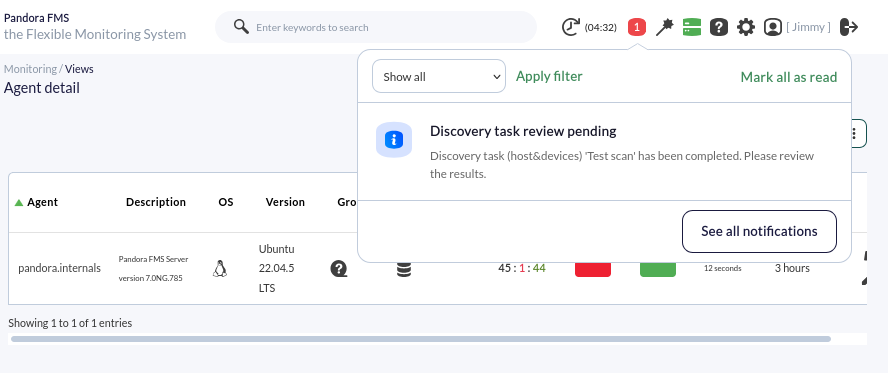Click the 12 seconds interval value
888x373 pixels.
pos(723,268)
